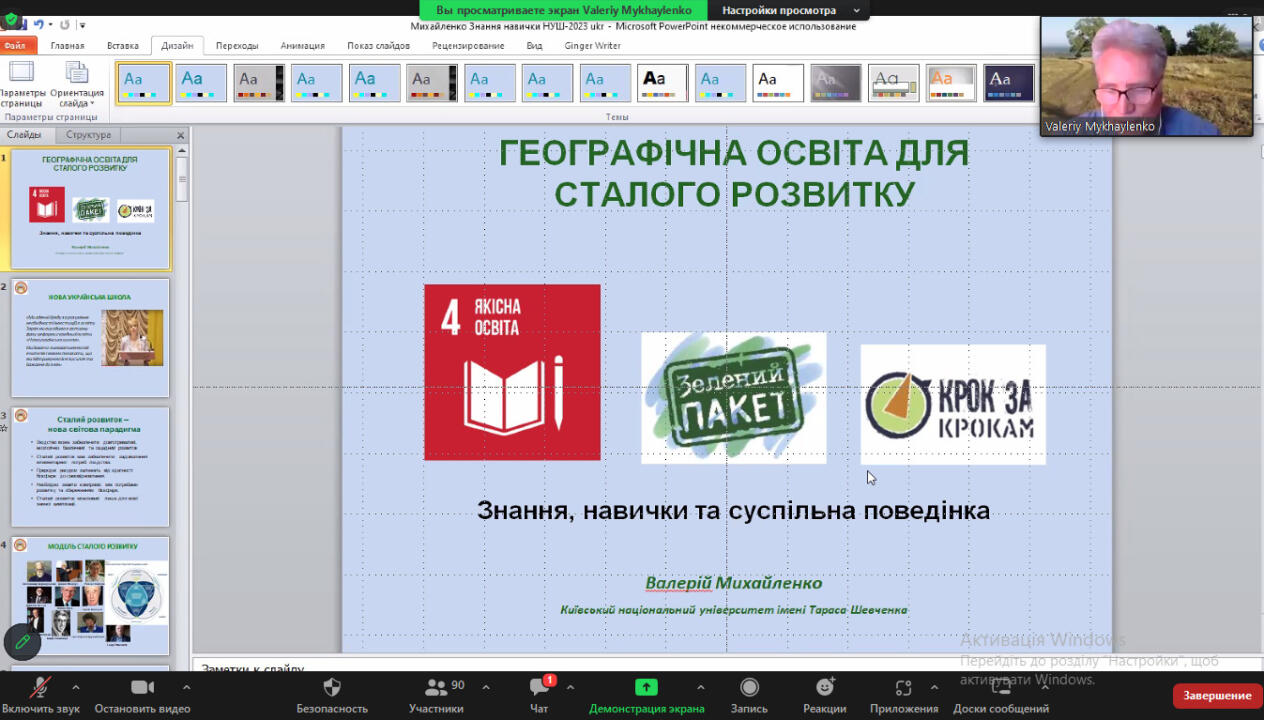Open the Настройки просмотра dropdown
The height and width of the screenshot is (720, 1264).
(790, 10)
